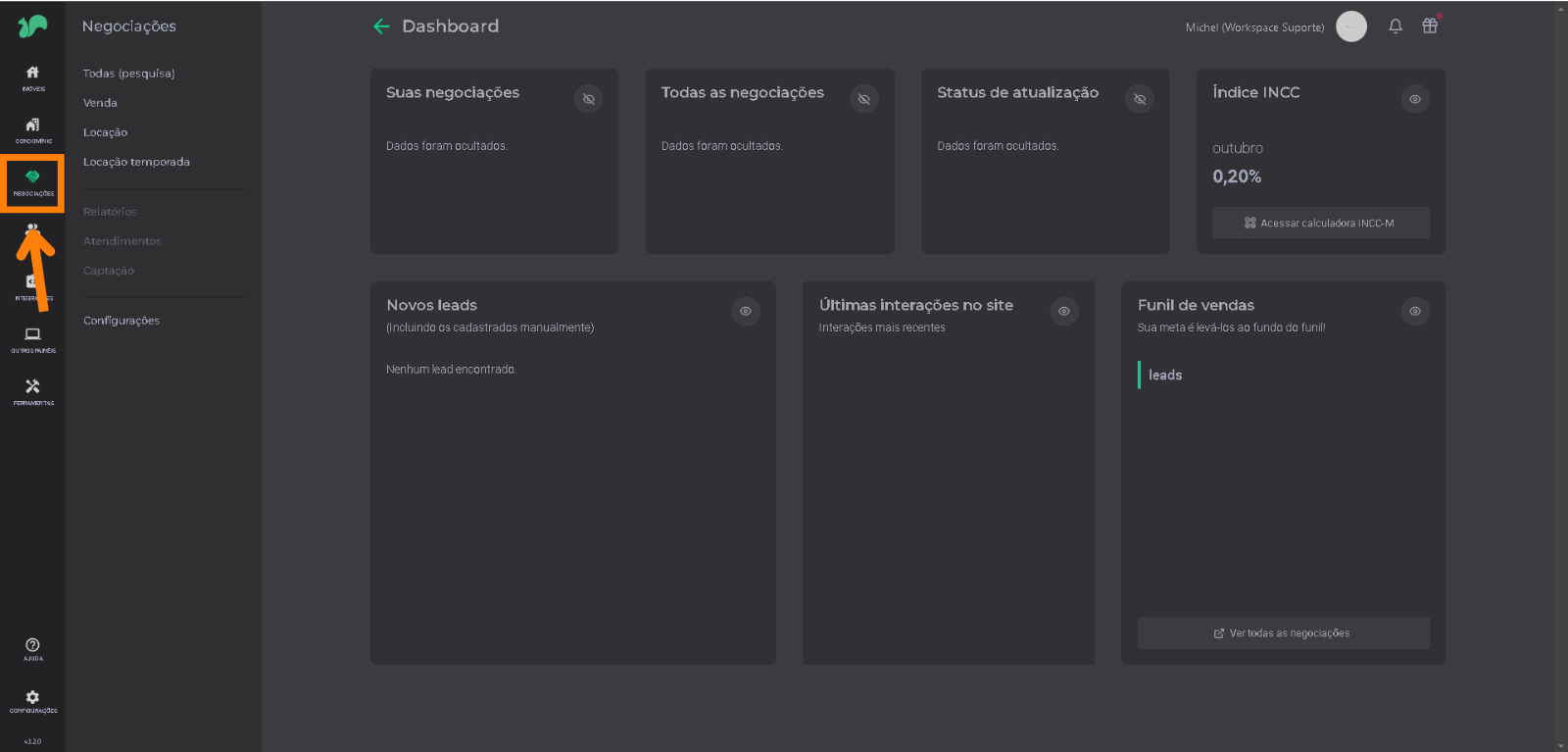Show hidden data in Status de atualização card

click(x=1140, y=99)
